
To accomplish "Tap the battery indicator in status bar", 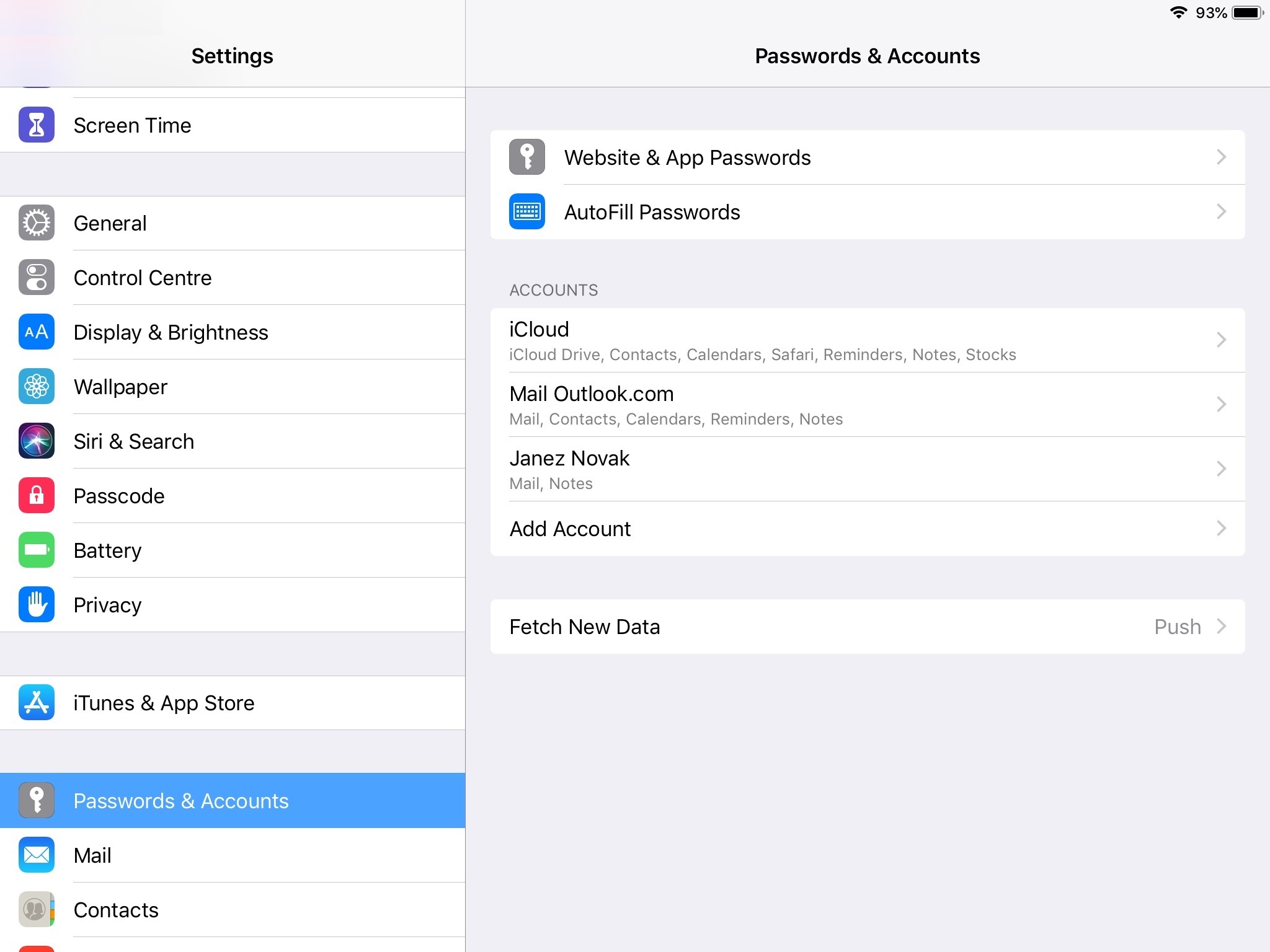I will pyautogui.click(x=1247, y=13).
